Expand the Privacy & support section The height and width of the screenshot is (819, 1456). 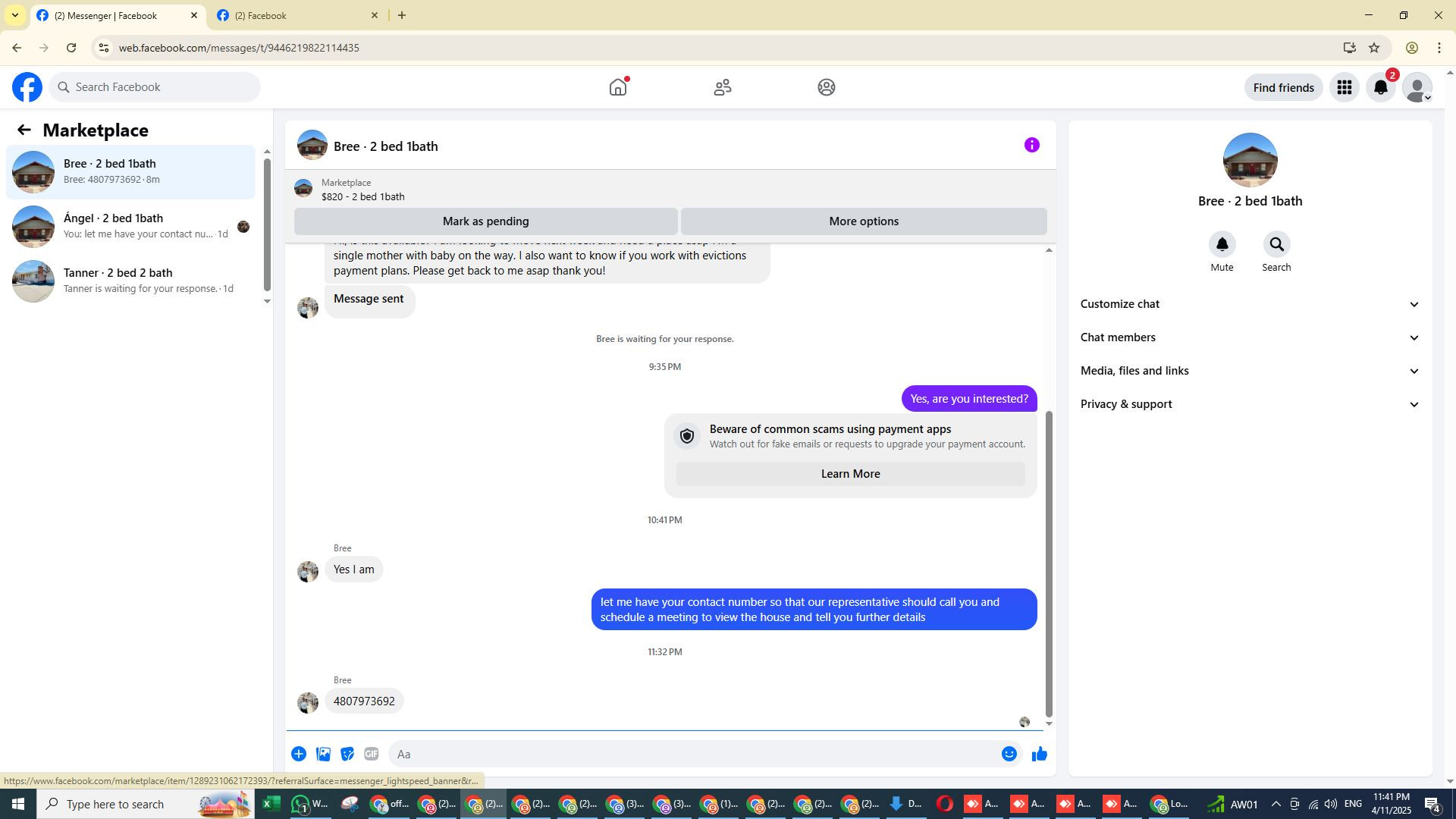(x=1250, y=404)
